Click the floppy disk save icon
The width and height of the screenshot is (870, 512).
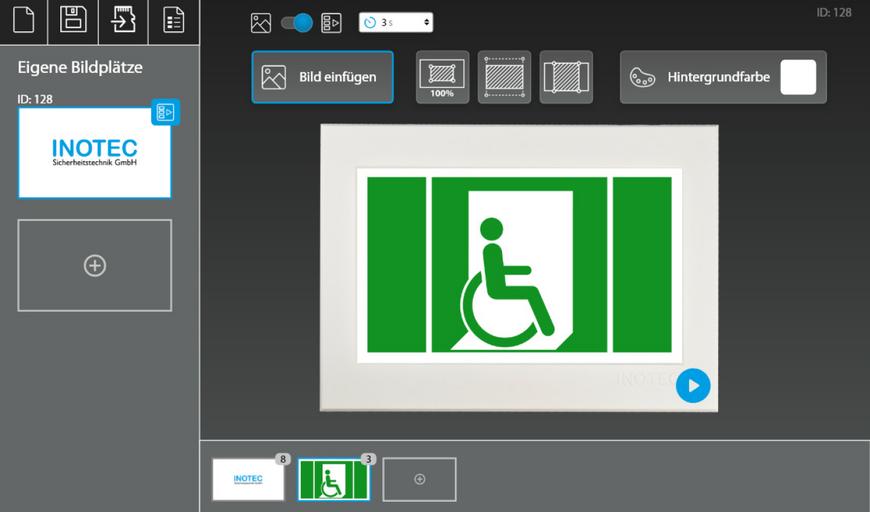point(73,20)
